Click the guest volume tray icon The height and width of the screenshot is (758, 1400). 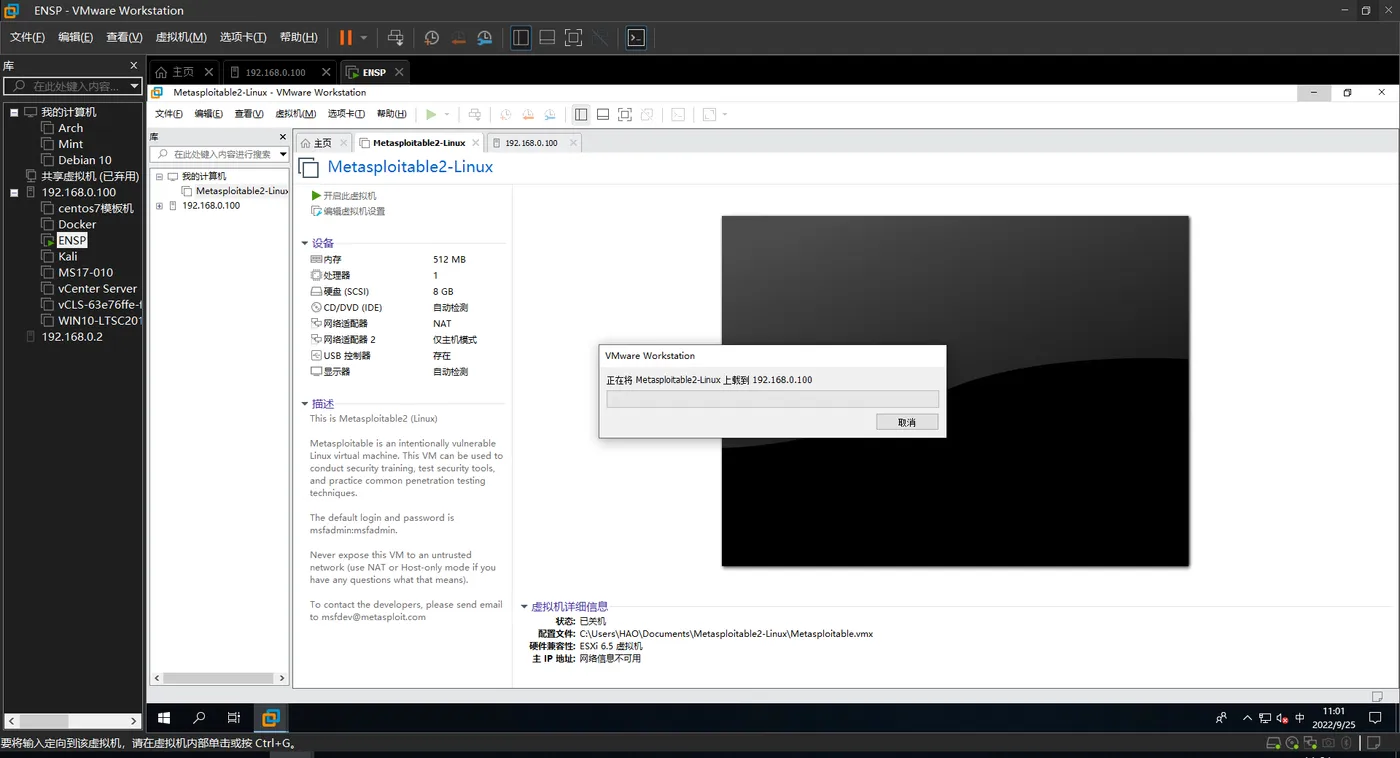[x=1282, y=718]
